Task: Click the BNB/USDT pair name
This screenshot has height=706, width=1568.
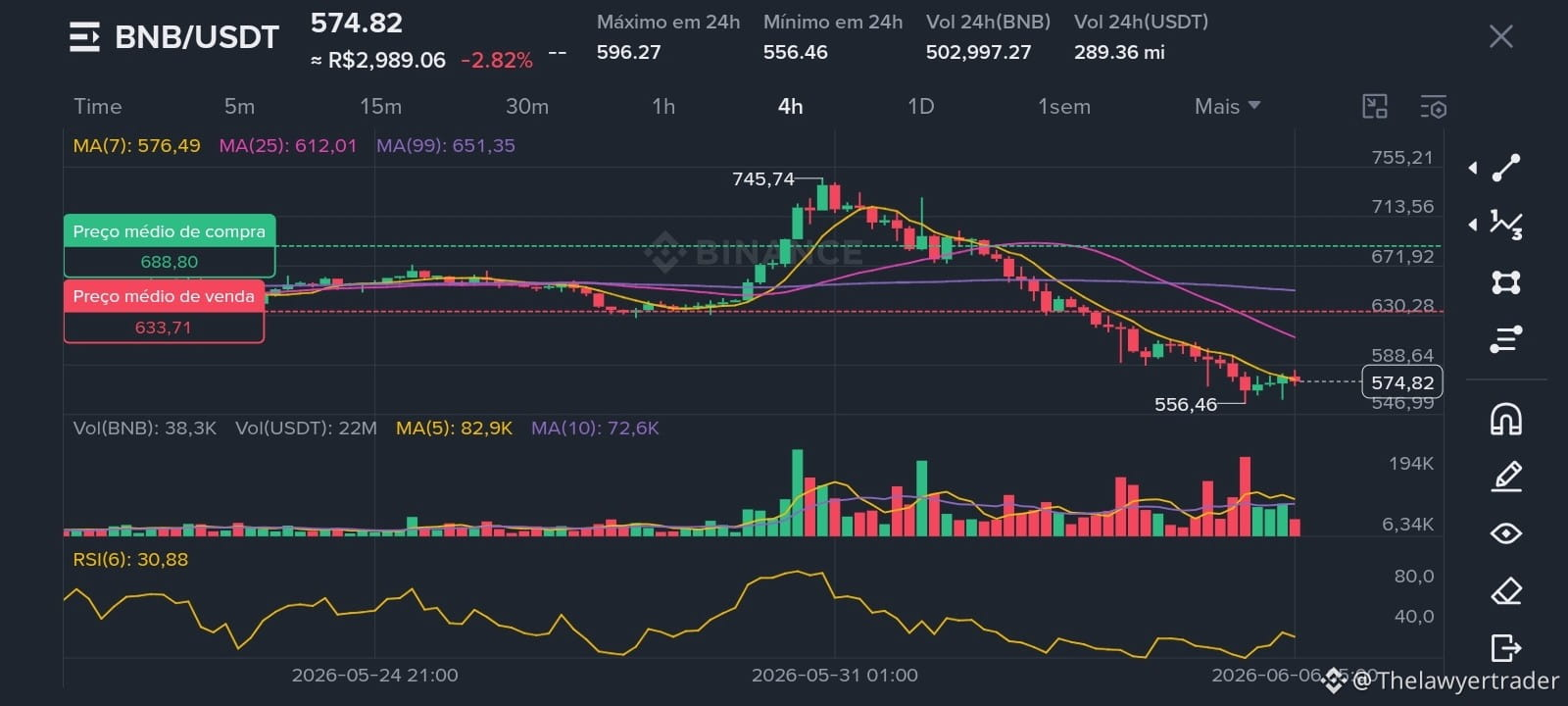Action: [x=197, y=37]
